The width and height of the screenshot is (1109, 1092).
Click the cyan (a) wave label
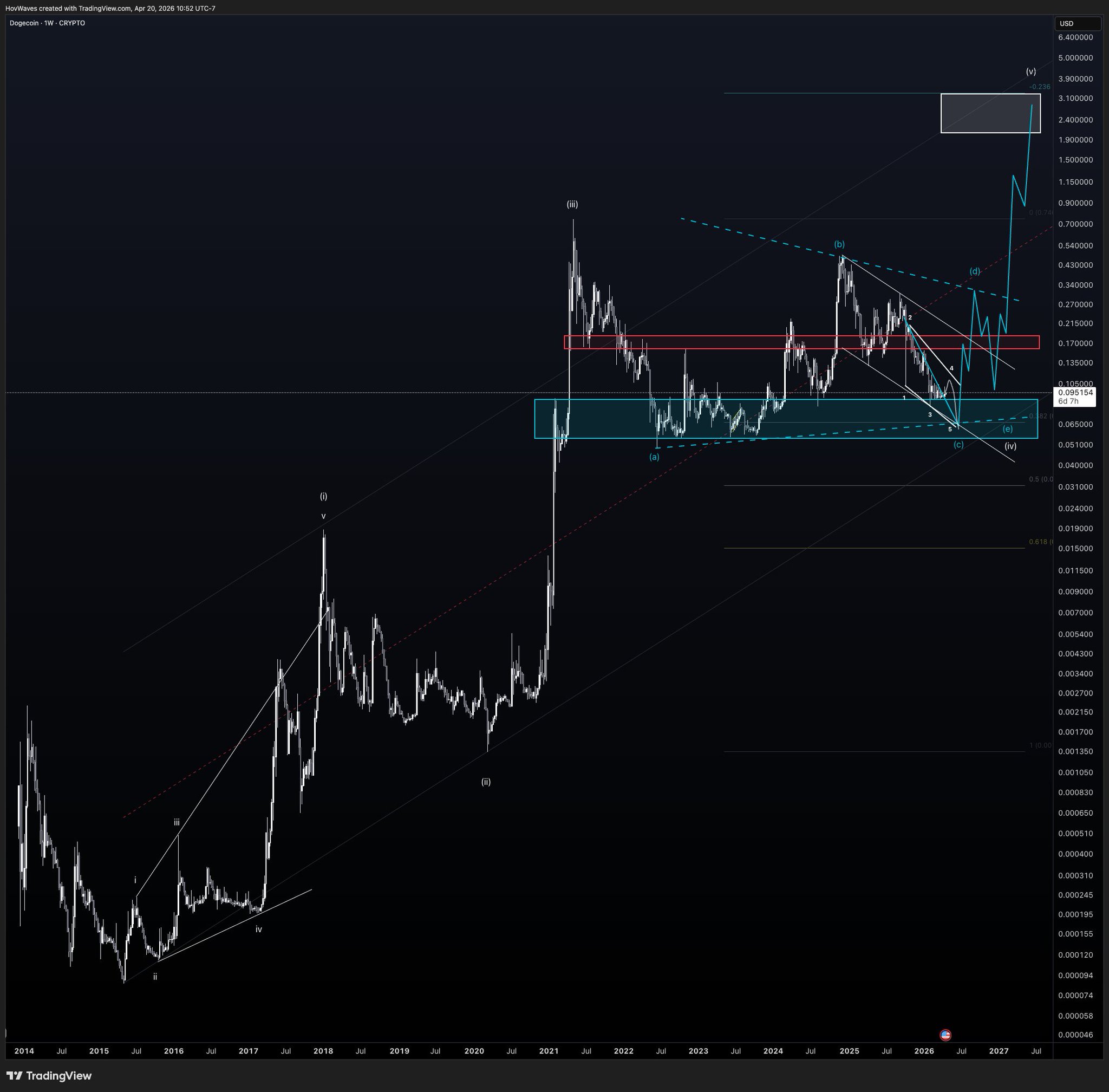click(x=654, y=457)
